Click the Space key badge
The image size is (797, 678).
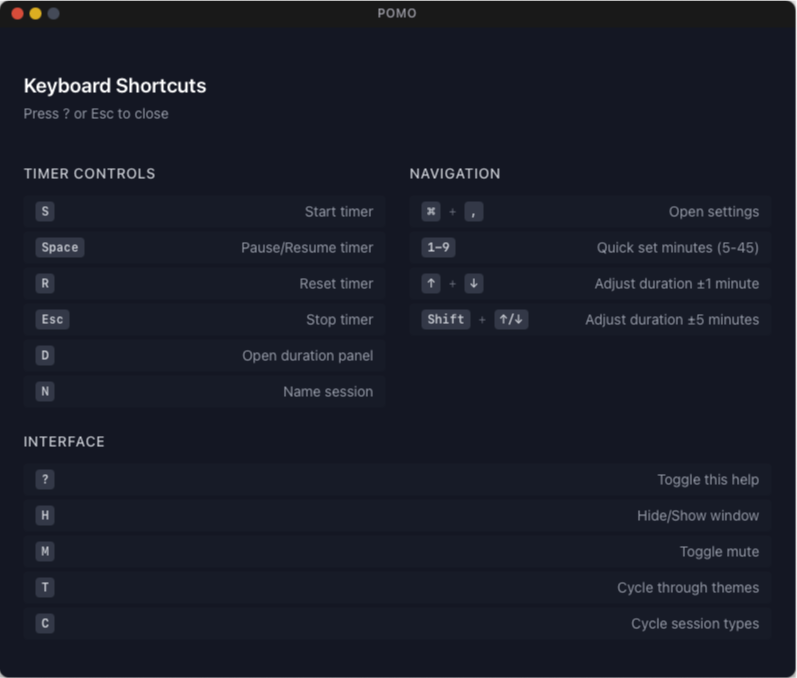pyautogui.click(x=60, y=248)
